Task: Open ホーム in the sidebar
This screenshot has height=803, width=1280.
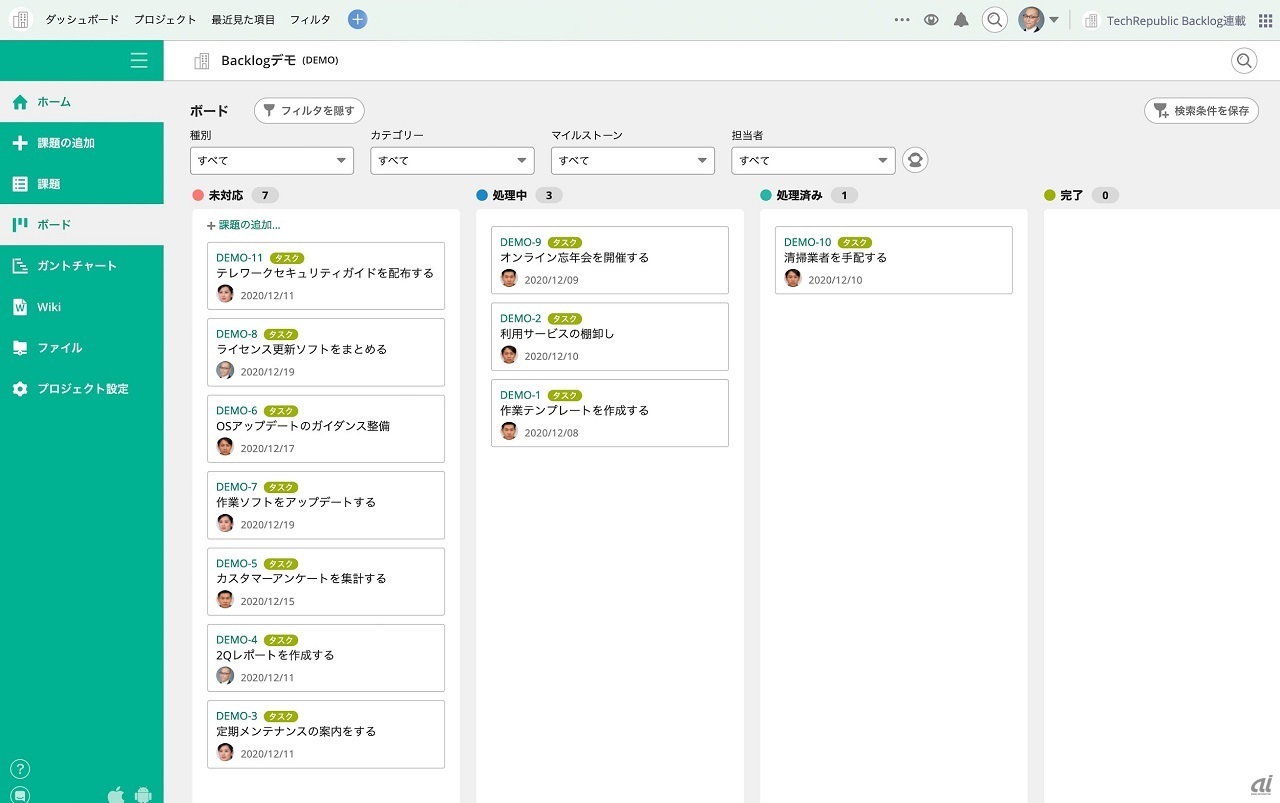Action: point(82,102)
